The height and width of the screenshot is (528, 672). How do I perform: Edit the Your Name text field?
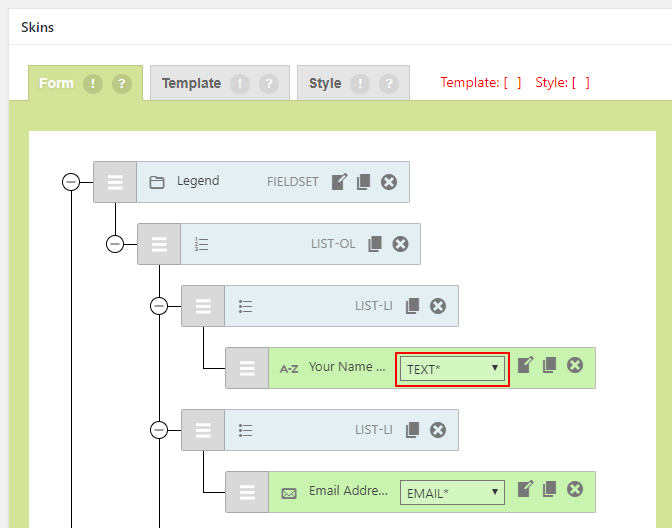coord(526,366)
